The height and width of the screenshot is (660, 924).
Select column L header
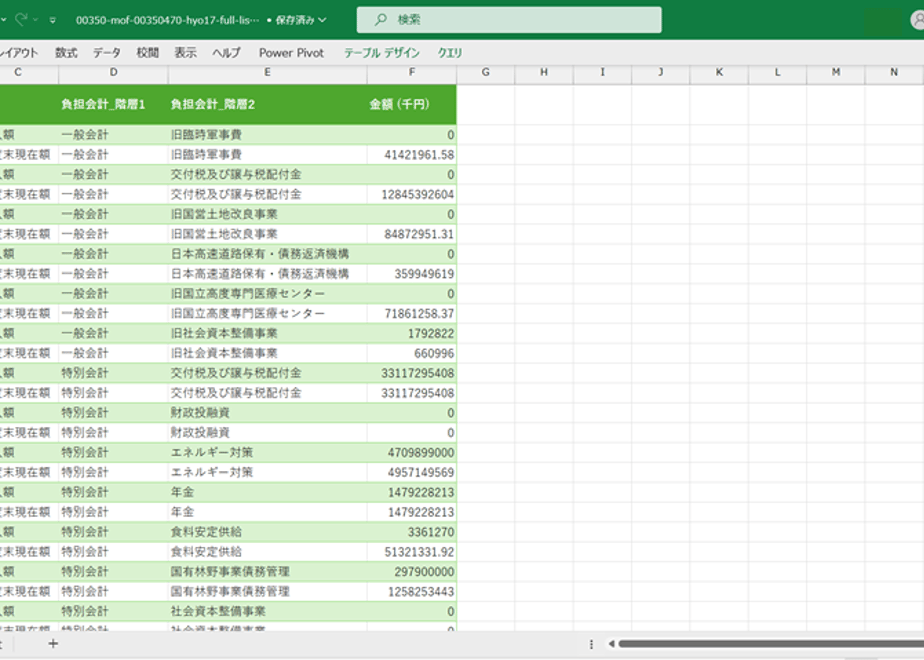tap(777, 72)
